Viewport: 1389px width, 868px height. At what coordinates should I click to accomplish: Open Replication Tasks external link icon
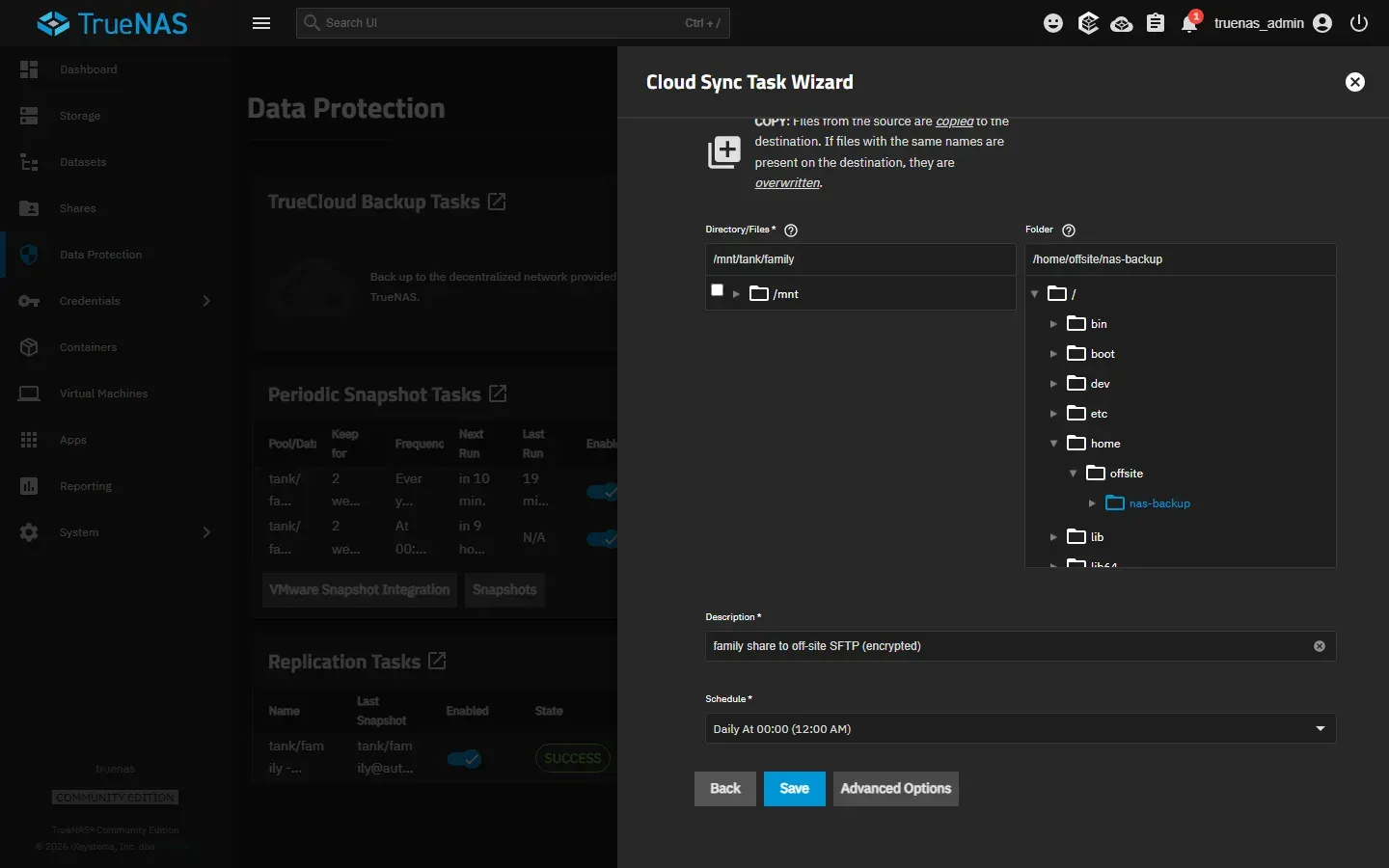coord(437,661)
